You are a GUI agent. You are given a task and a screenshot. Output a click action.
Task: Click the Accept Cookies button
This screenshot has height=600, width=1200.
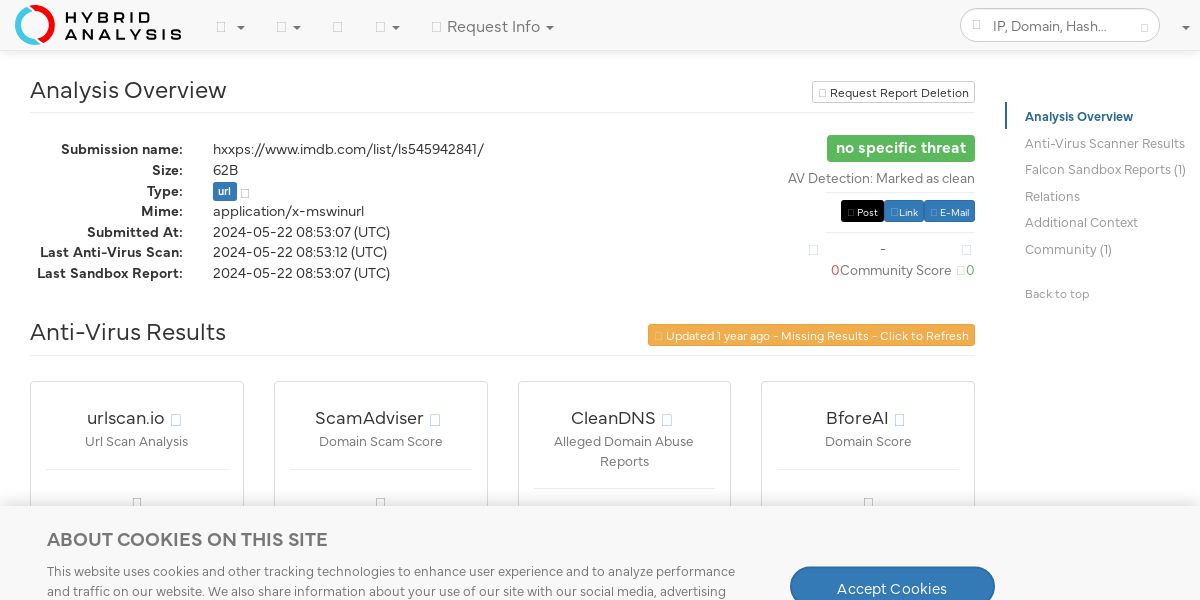(892, 587)
